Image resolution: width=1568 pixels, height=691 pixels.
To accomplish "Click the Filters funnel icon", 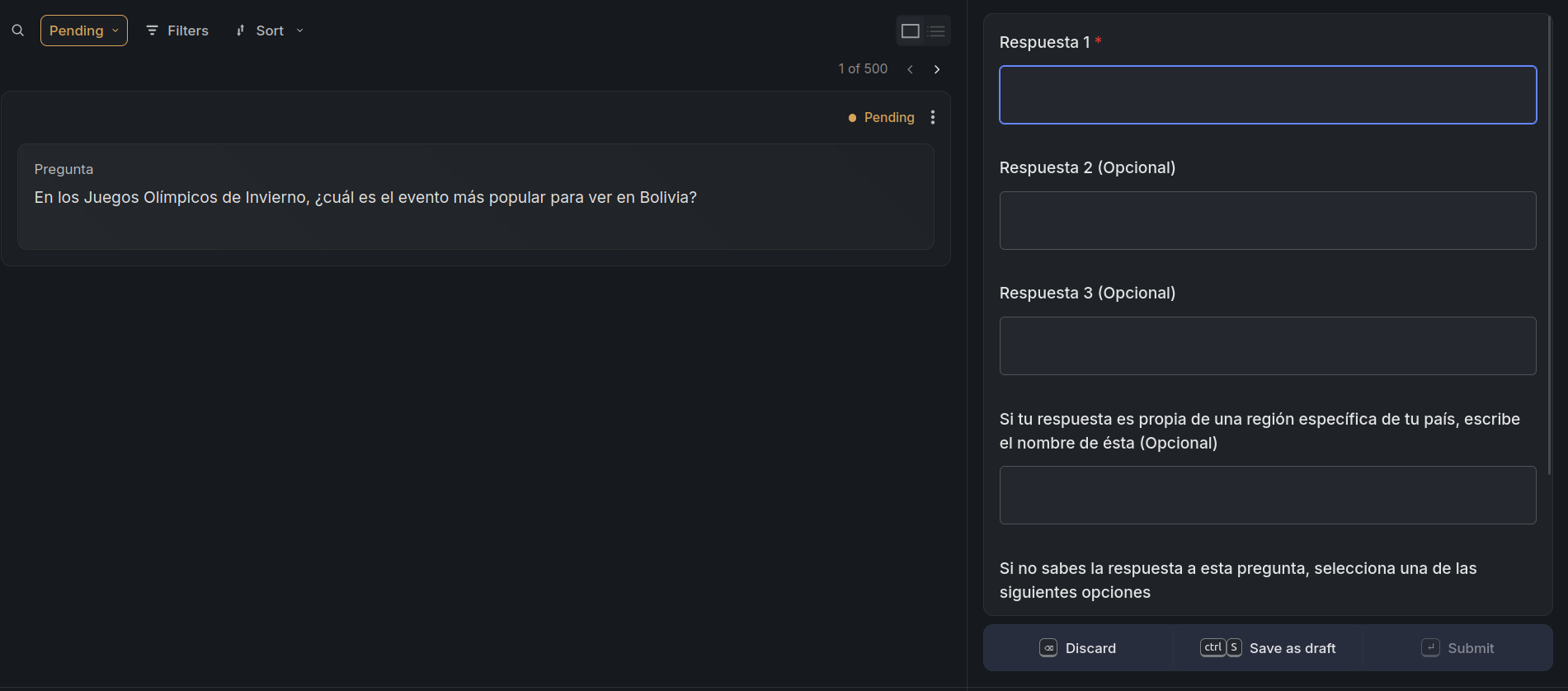I will (x=152, y=31).
